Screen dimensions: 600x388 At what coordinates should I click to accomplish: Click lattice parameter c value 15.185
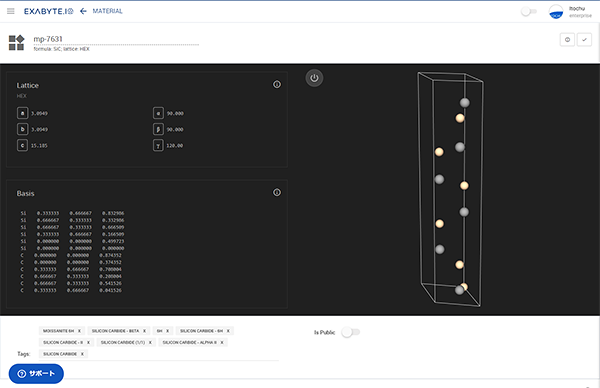(x=39, y=146)
